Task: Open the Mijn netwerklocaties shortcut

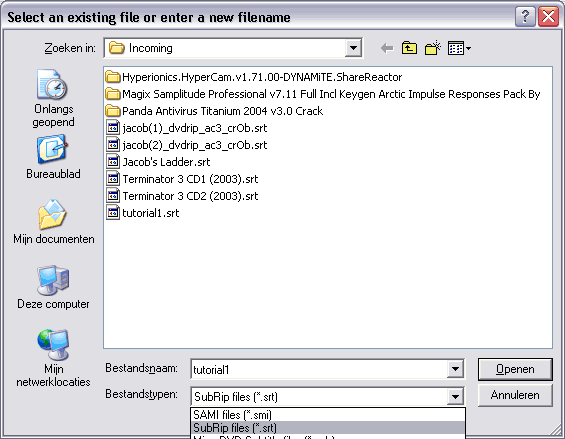Action: 53,358
